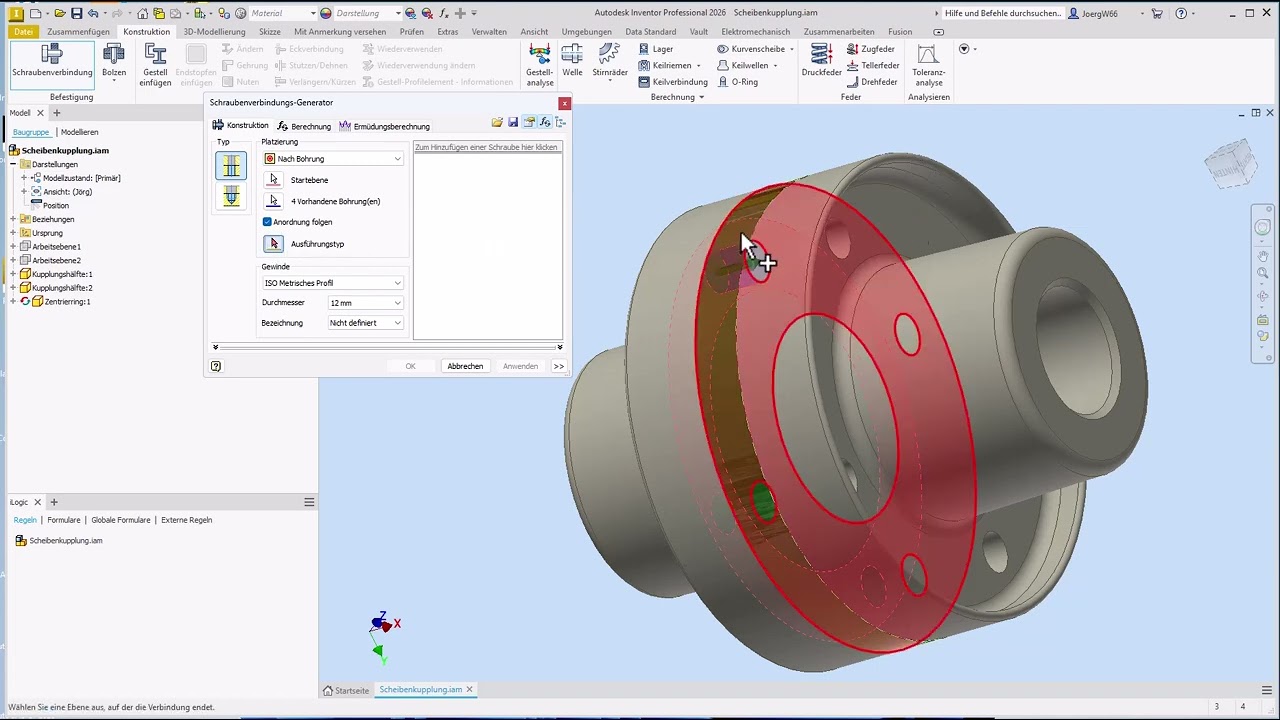Toggle the highlighted template icon in dialog toolbar

pos(529,122)
